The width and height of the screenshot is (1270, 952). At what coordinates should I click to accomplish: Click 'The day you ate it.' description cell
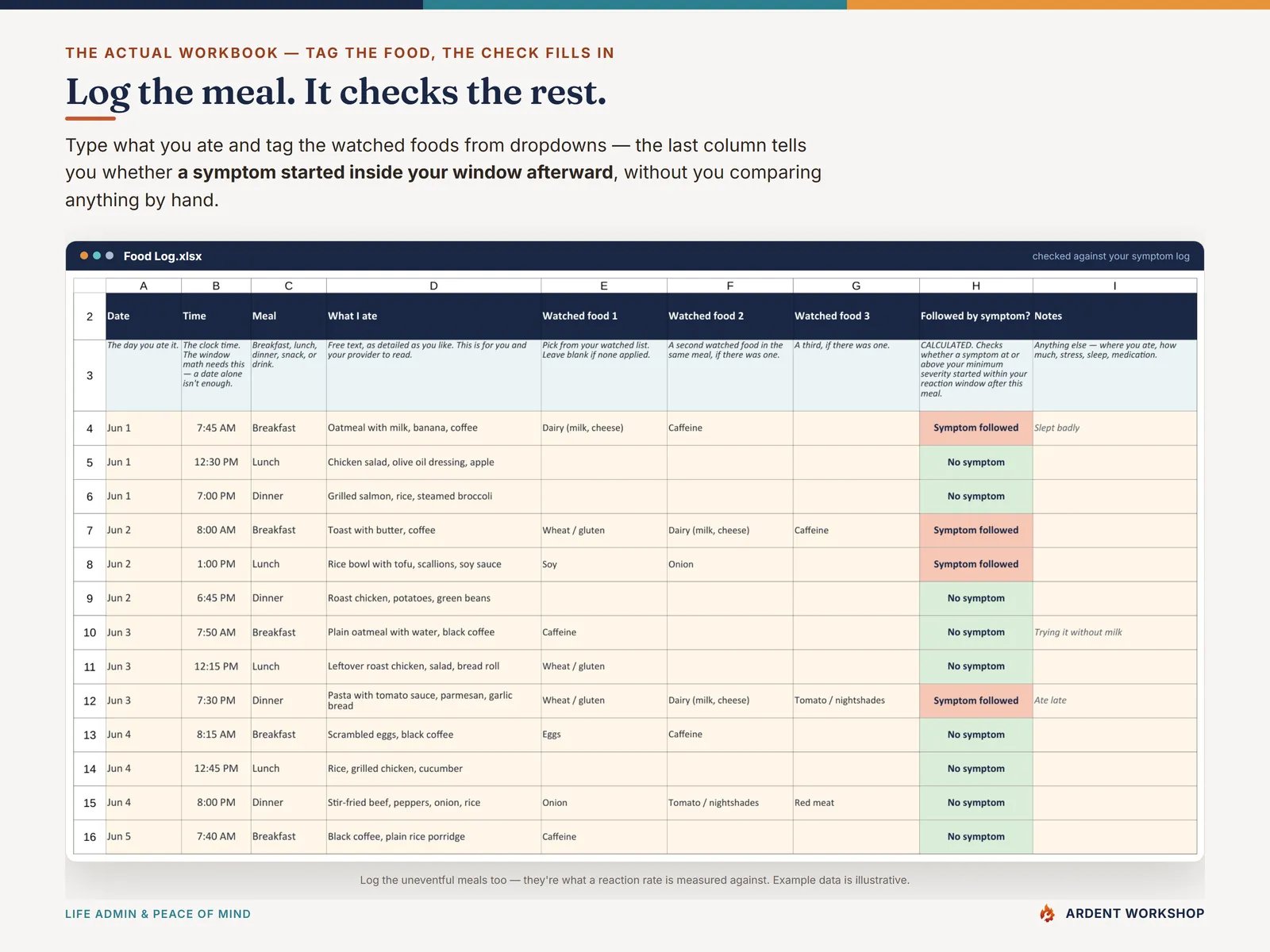pyautogui.click(x=144, y=376)
